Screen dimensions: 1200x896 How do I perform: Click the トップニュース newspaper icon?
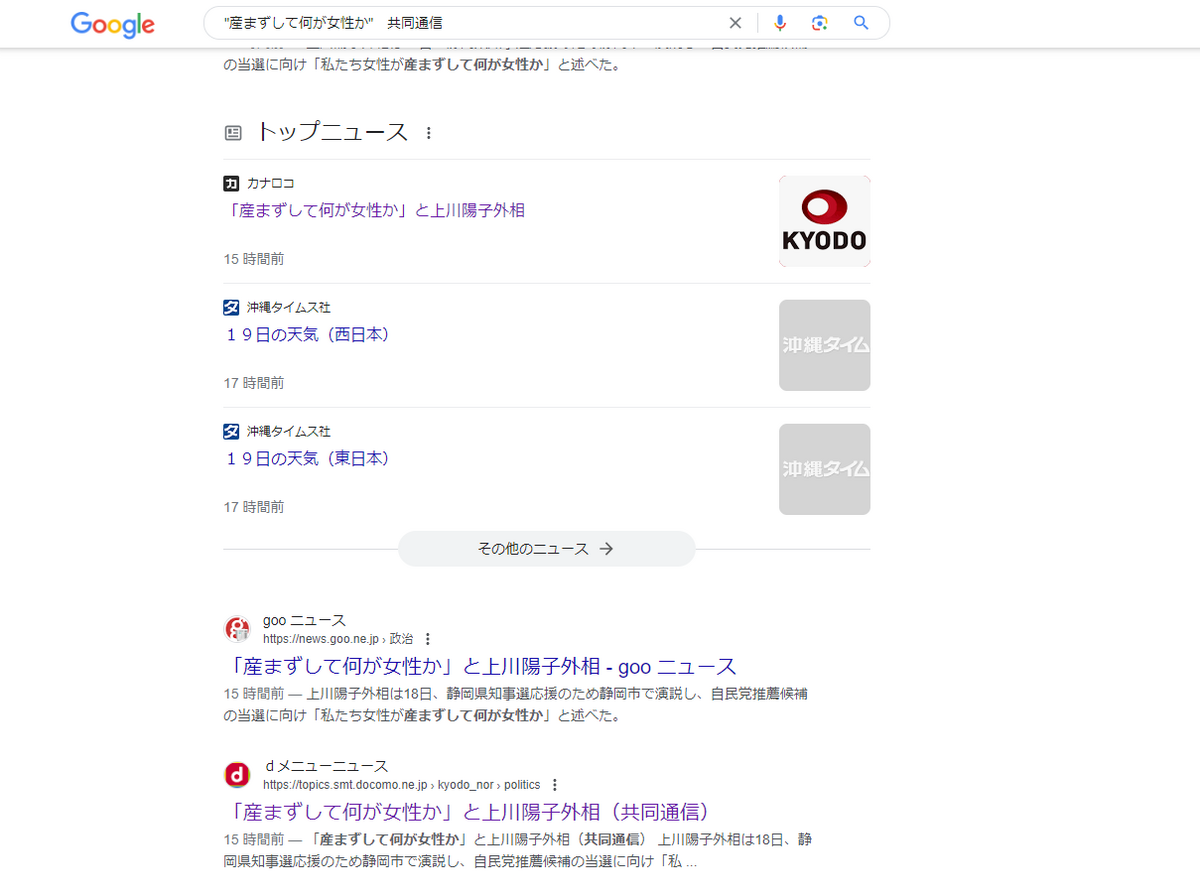232,131
